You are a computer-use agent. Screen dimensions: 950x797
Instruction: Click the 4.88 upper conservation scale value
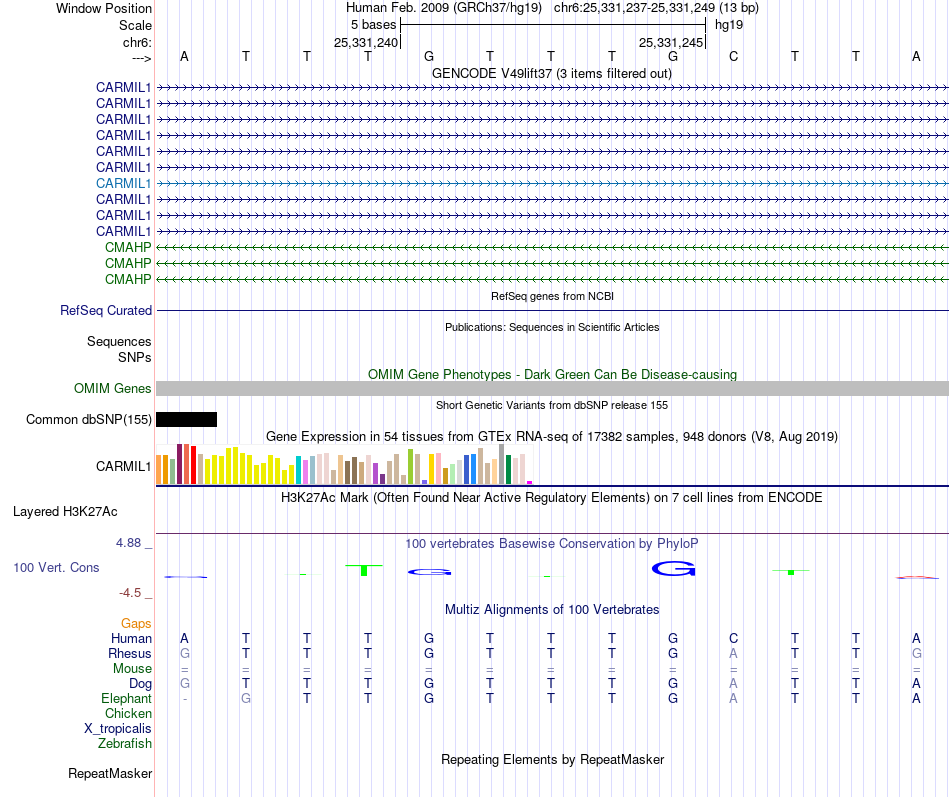[128, 543]
